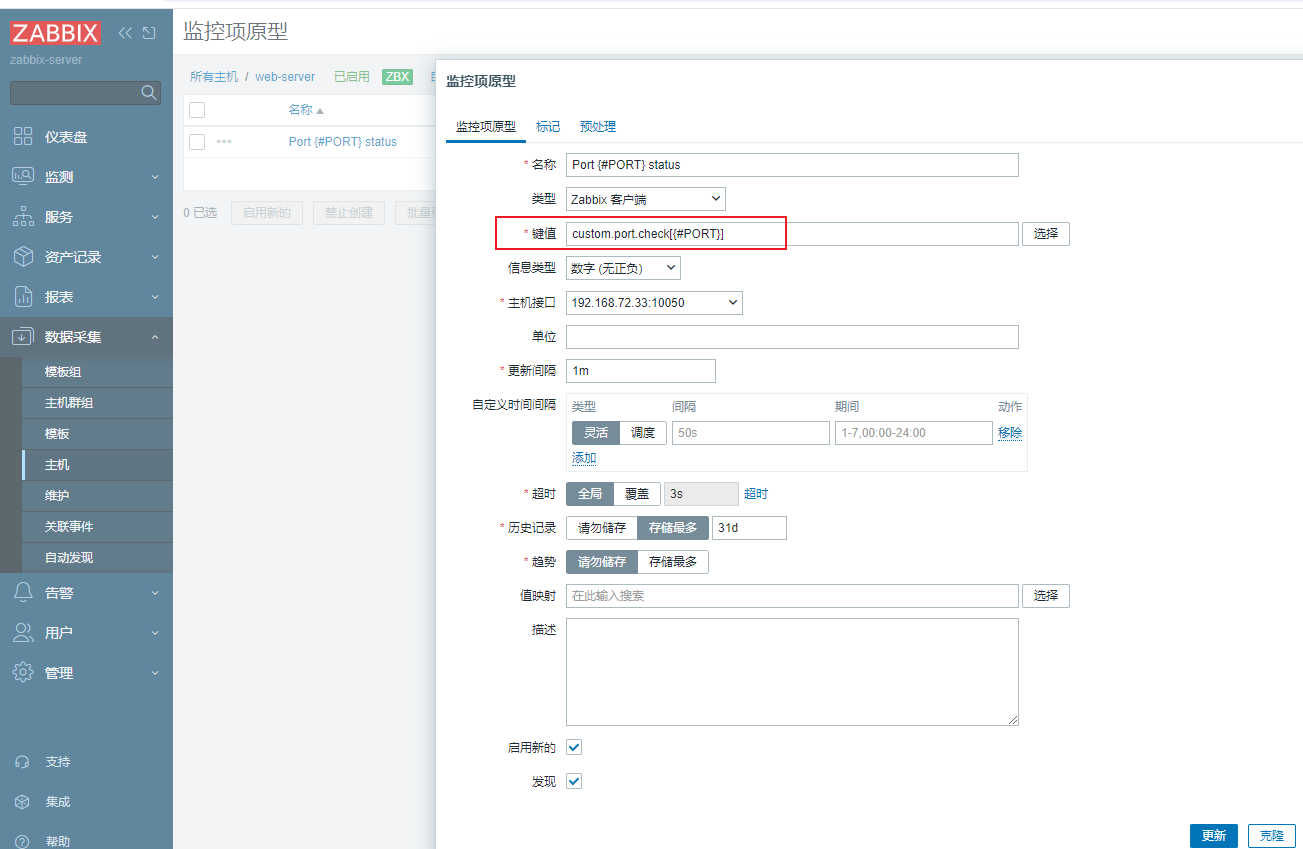This screenshot has width=1303, height=849.
Task: Collapse the 数据采集 menu chevron
Action: click(x=155, y=337)
